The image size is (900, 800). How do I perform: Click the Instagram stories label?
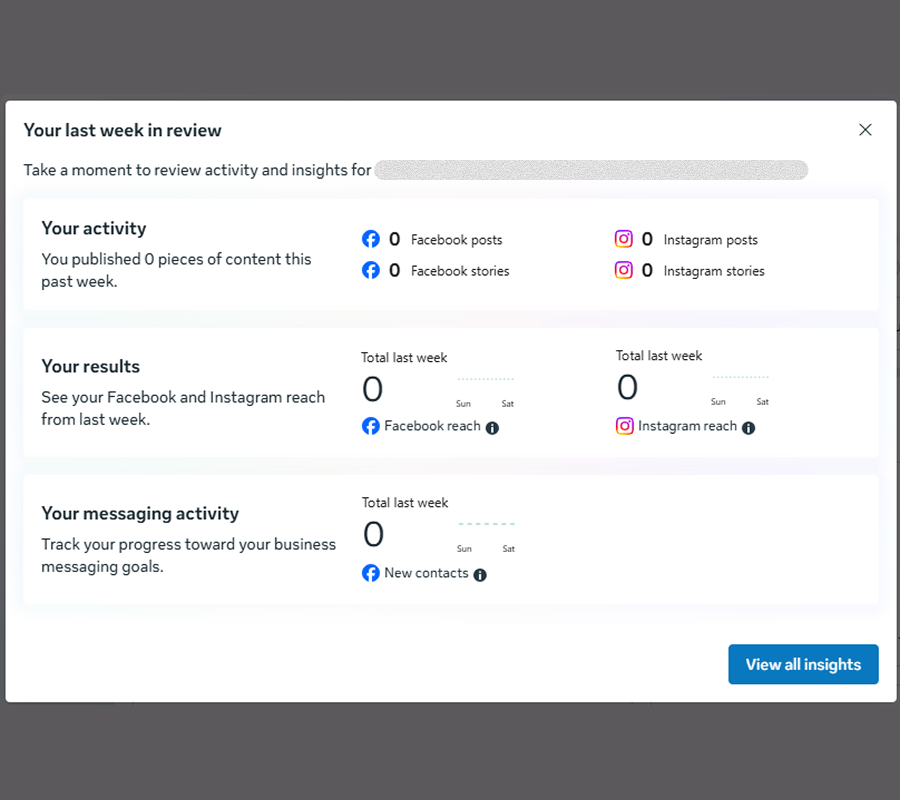[x=714, y=270]
